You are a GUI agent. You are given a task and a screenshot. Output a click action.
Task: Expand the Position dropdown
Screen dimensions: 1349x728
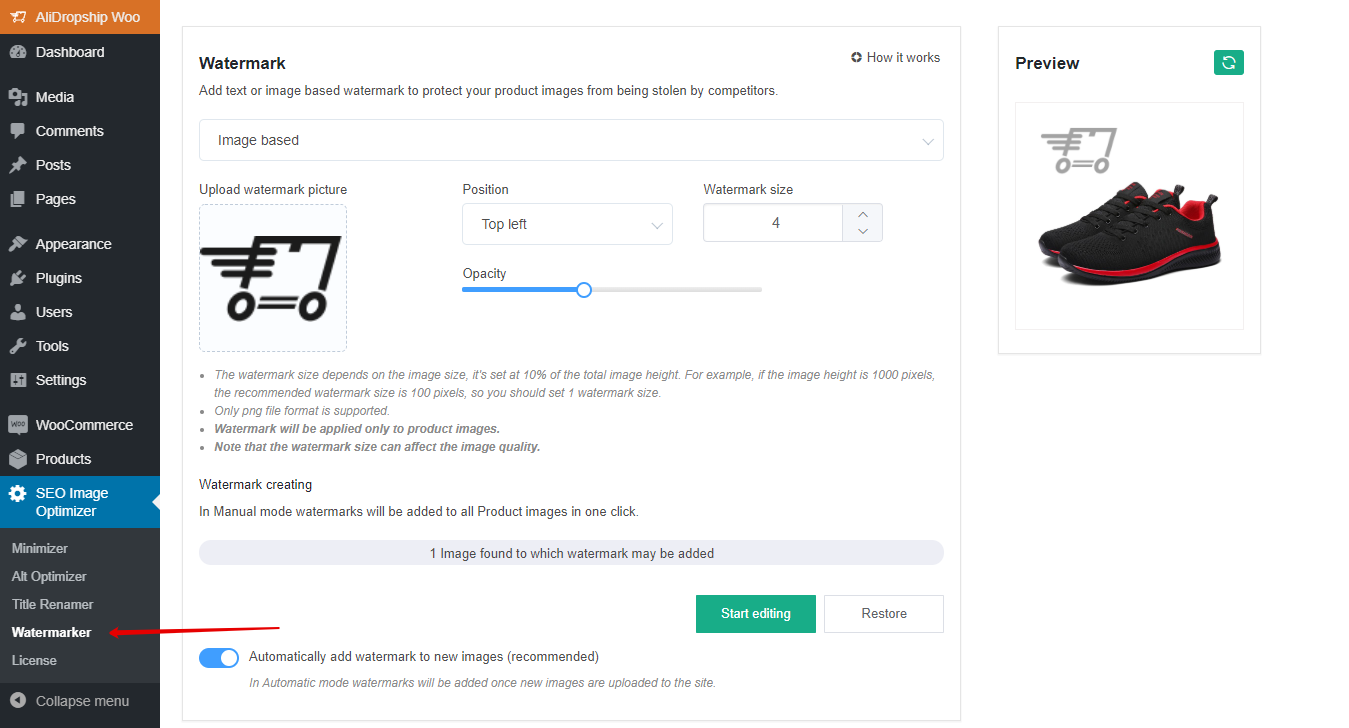pyautogui.click(x=567, y=224)
